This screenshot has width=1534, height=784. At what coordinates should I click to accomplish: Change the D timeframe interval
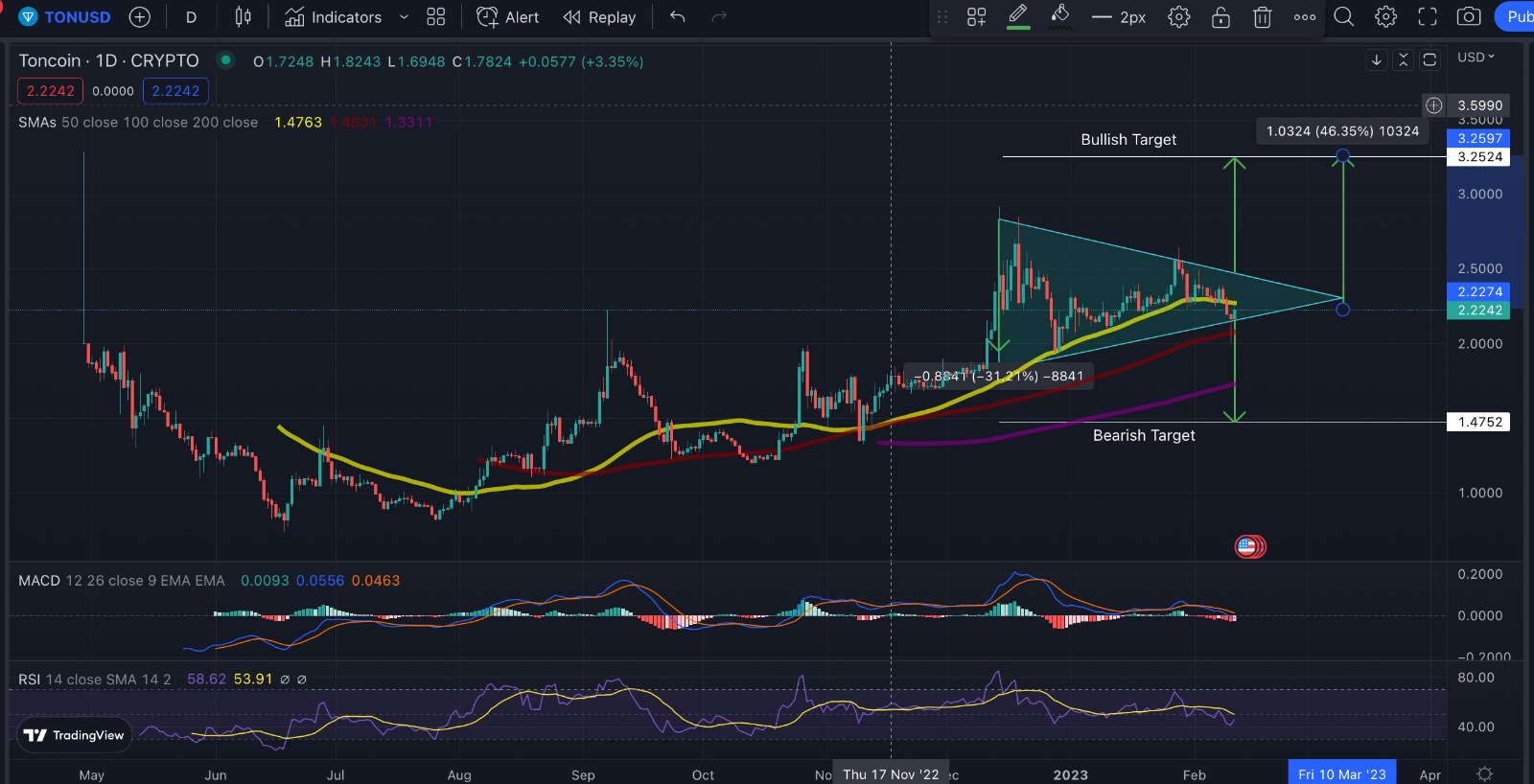(x=191, y=17)
